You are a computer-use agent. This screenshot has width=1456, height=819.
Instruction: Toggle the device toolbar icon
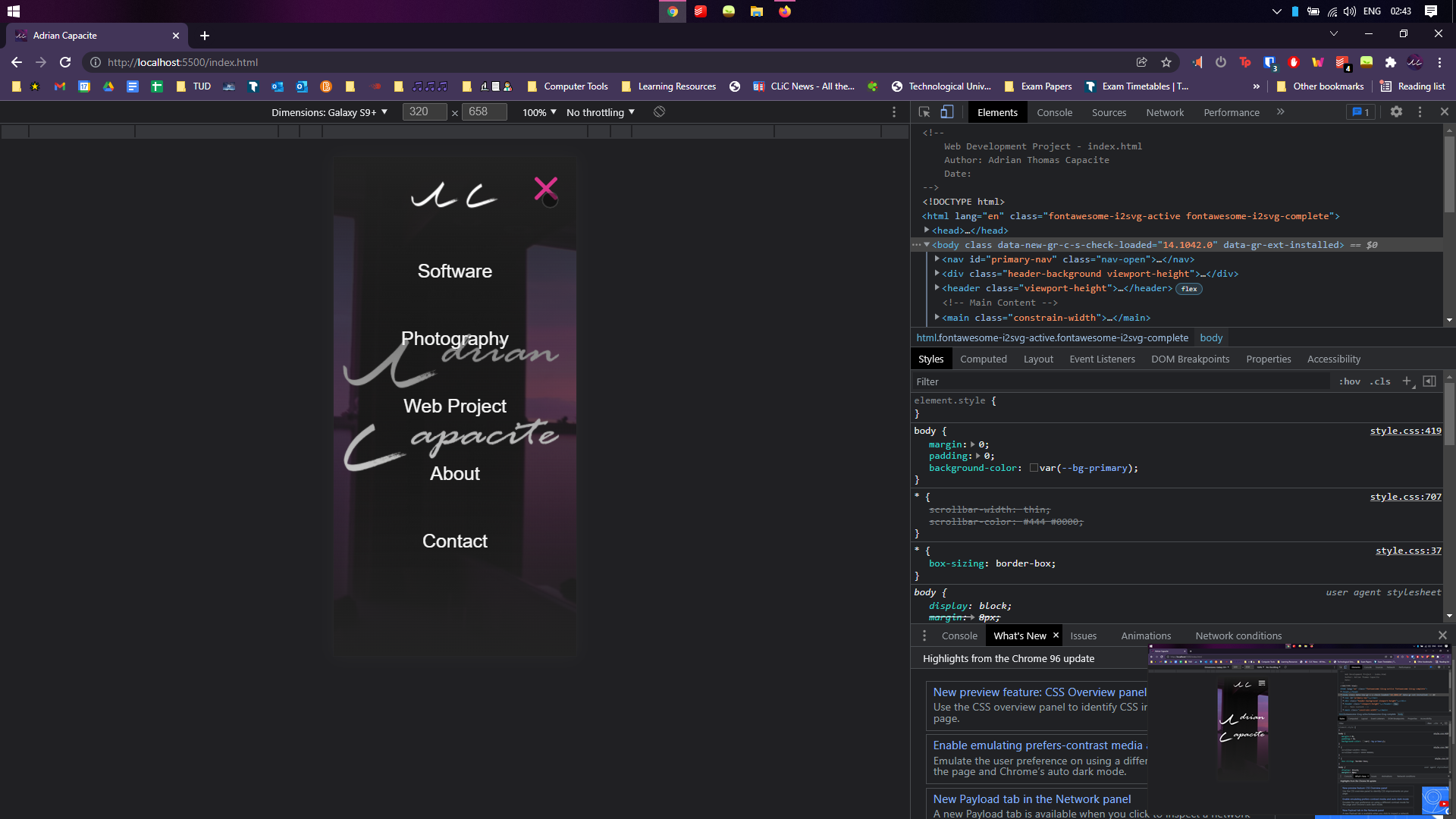coord(947,112)
